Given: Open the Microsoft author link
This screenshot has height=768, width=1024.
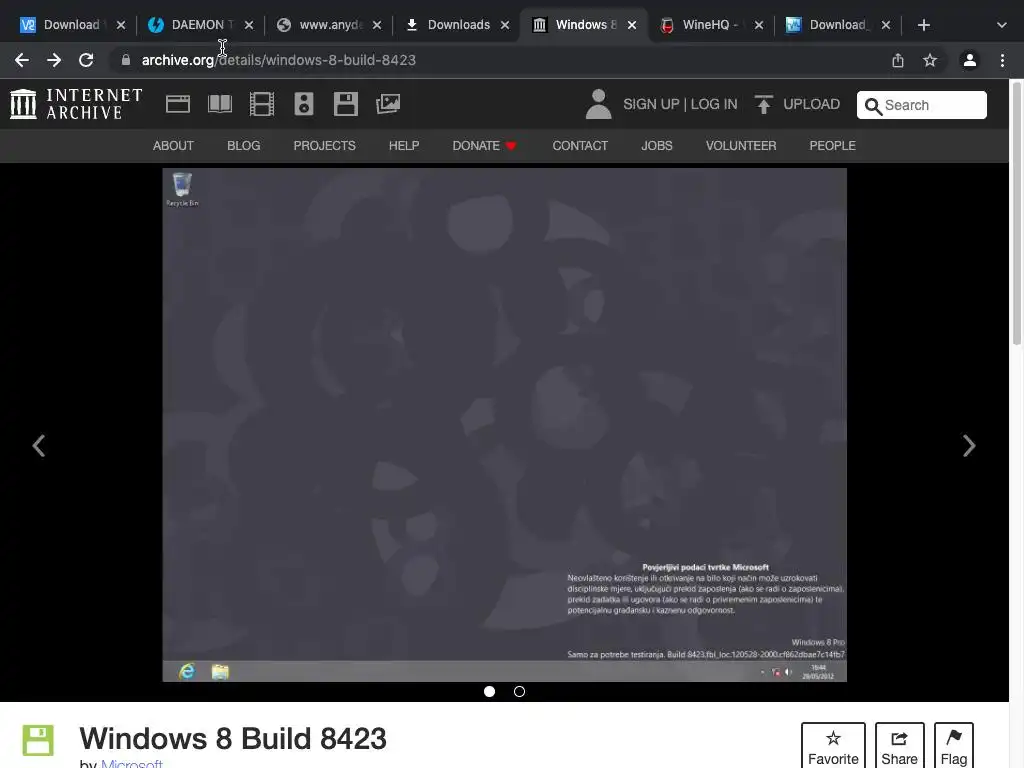Looking at the screenshot, I should [132, 763].
